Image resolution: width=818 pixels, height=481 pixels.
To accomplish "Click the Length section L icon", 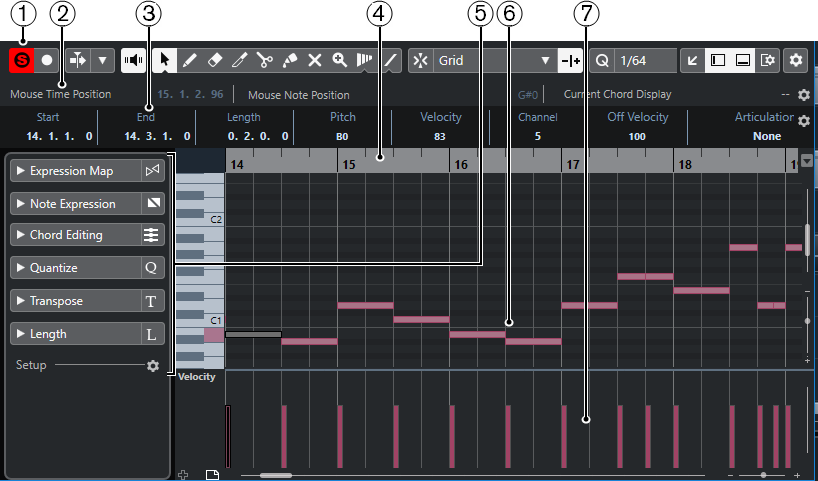I will pyautogui.click(x=151, y=334).
